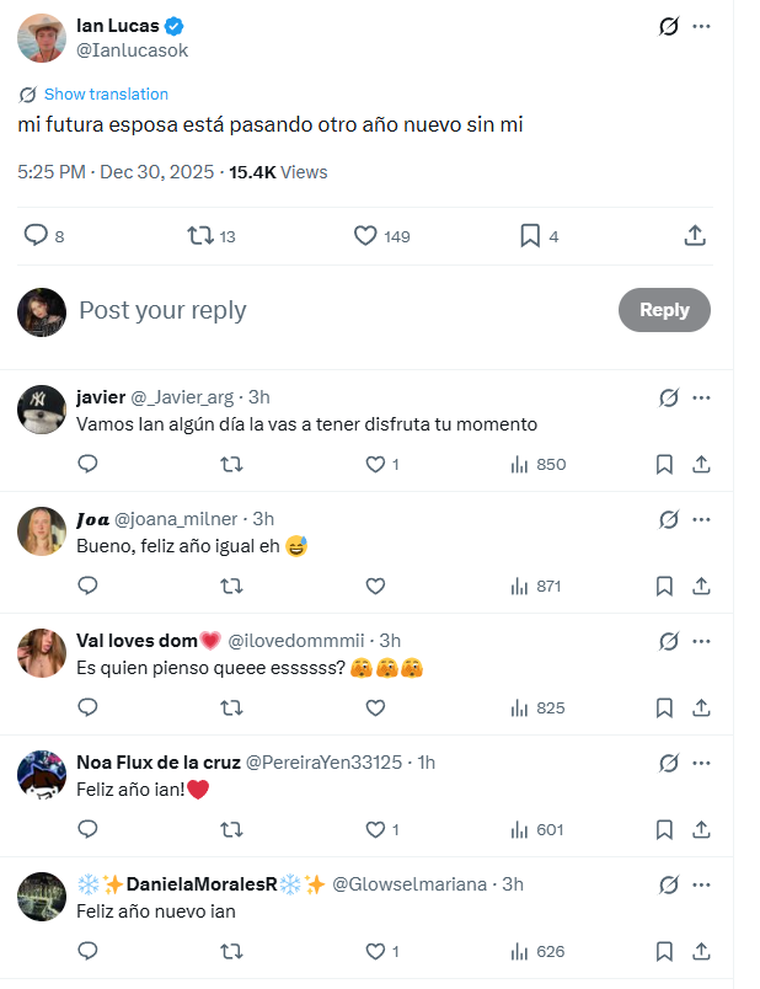Screen dimensions: 760x989
Task: Repost Noa Flux de la cruz's reply
Action: click(231, 830)
